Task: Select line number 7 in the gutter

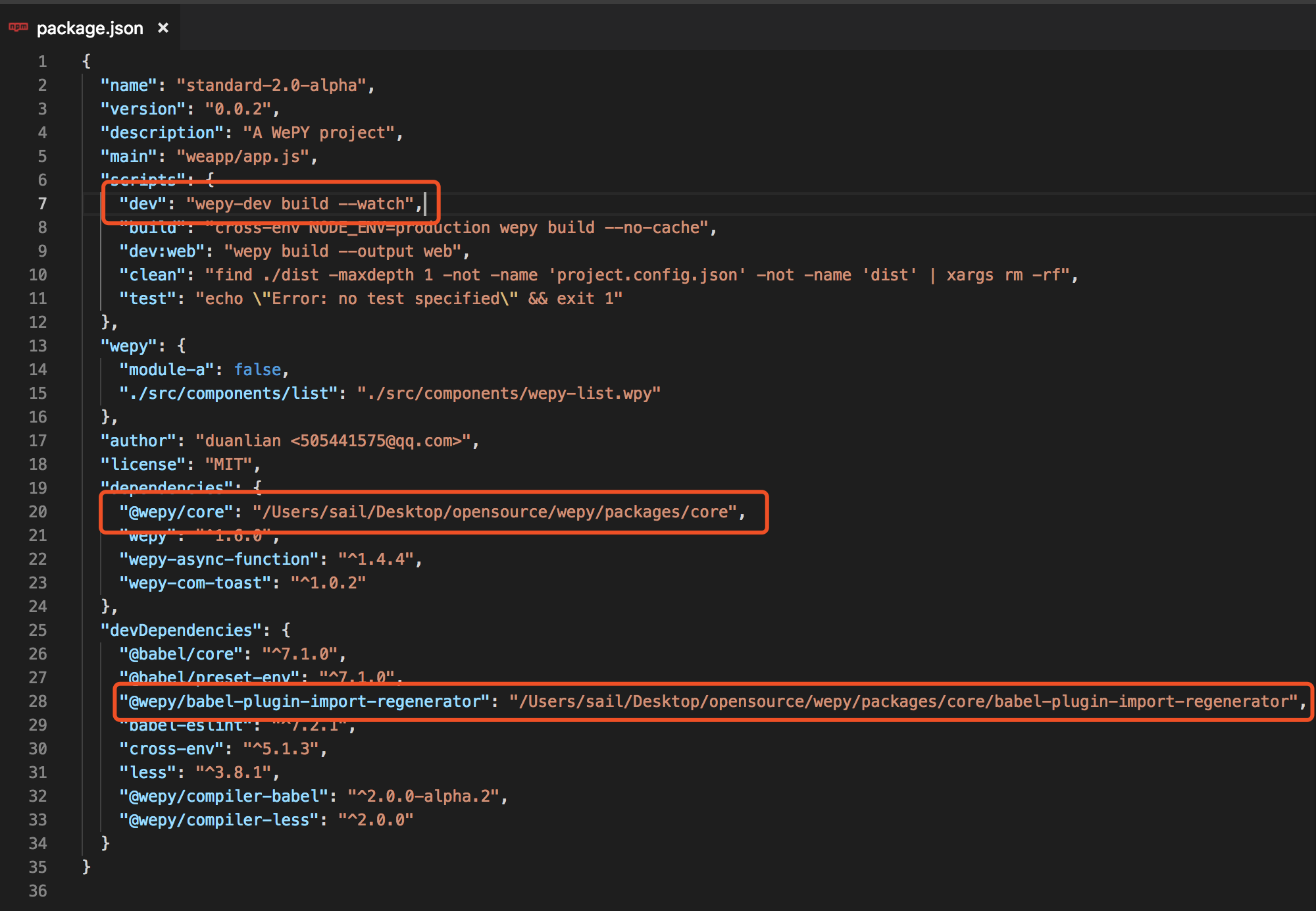Action: tap(43, 203)
